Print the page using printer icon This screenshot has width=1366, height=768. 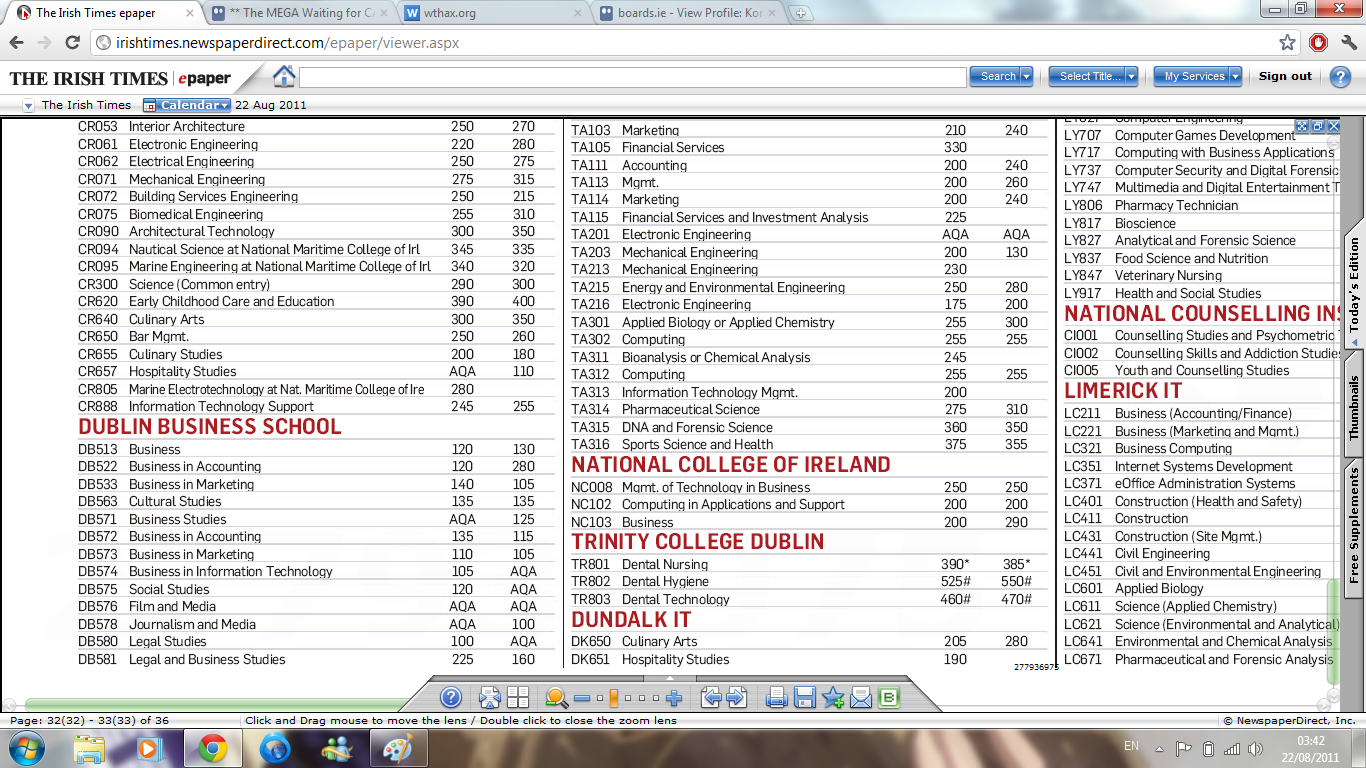(777, 698)
